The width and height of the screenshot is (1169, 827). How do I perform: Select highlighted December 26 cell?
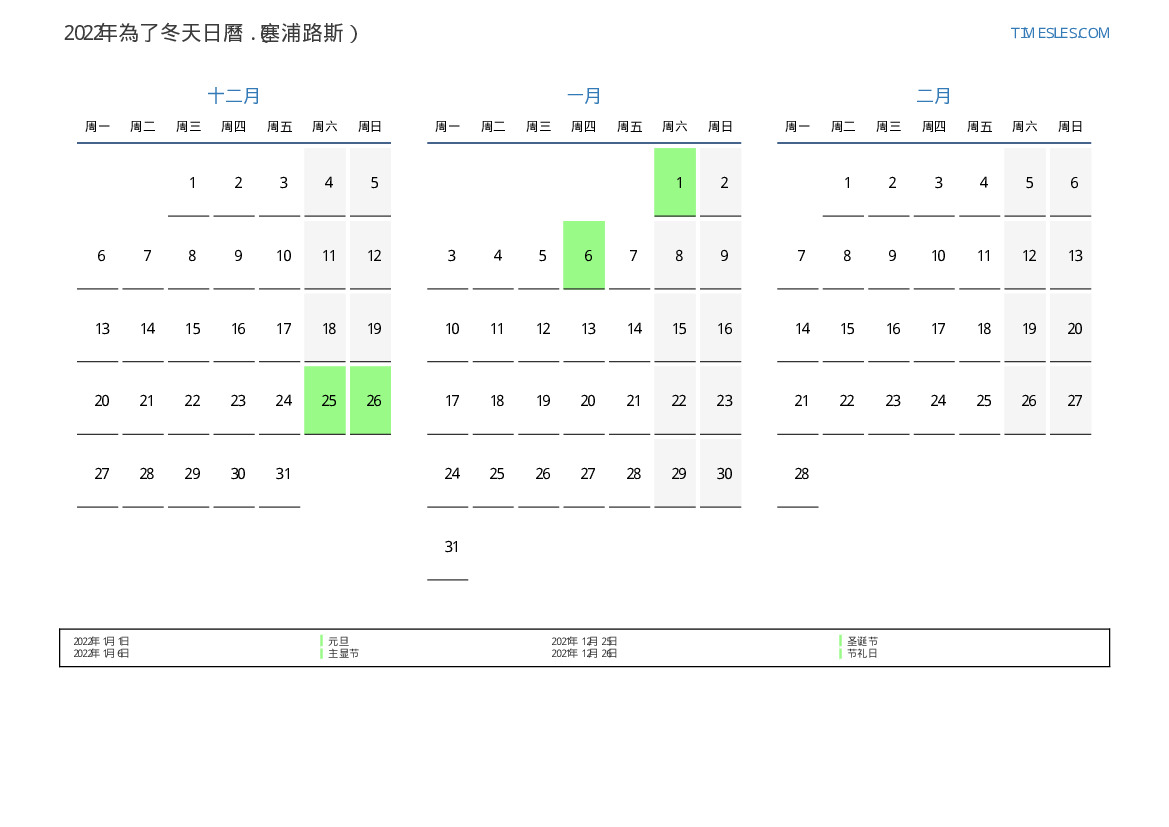(371, 400)
